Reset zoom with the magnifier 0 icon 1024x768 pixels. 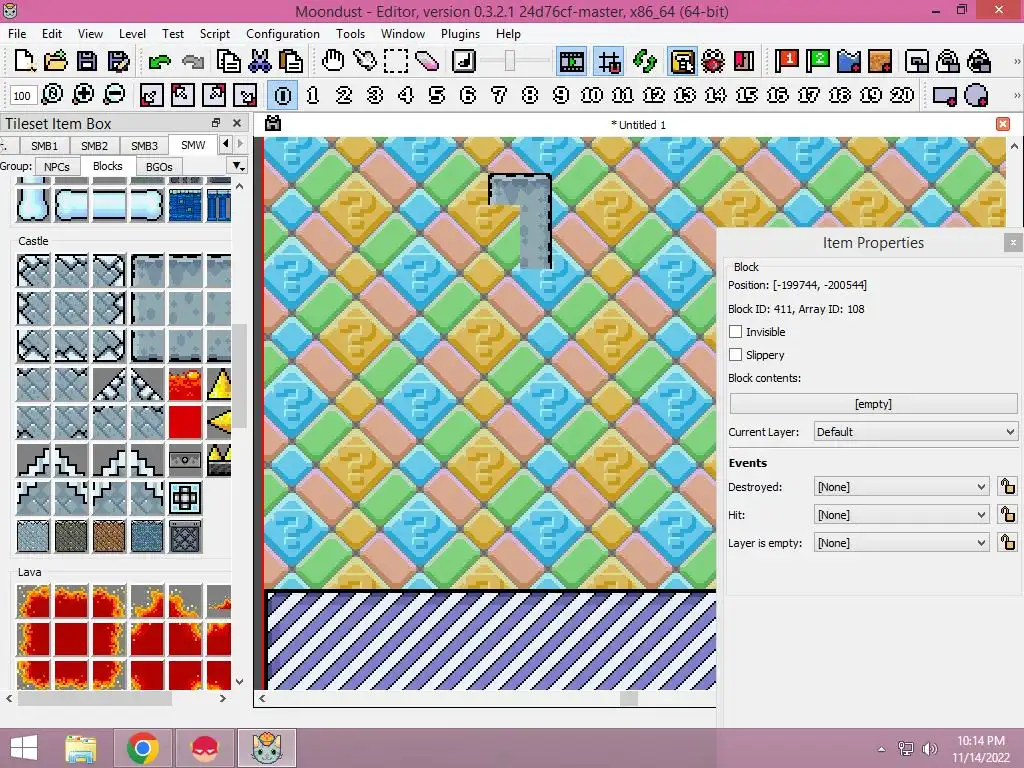click(52, 95)
